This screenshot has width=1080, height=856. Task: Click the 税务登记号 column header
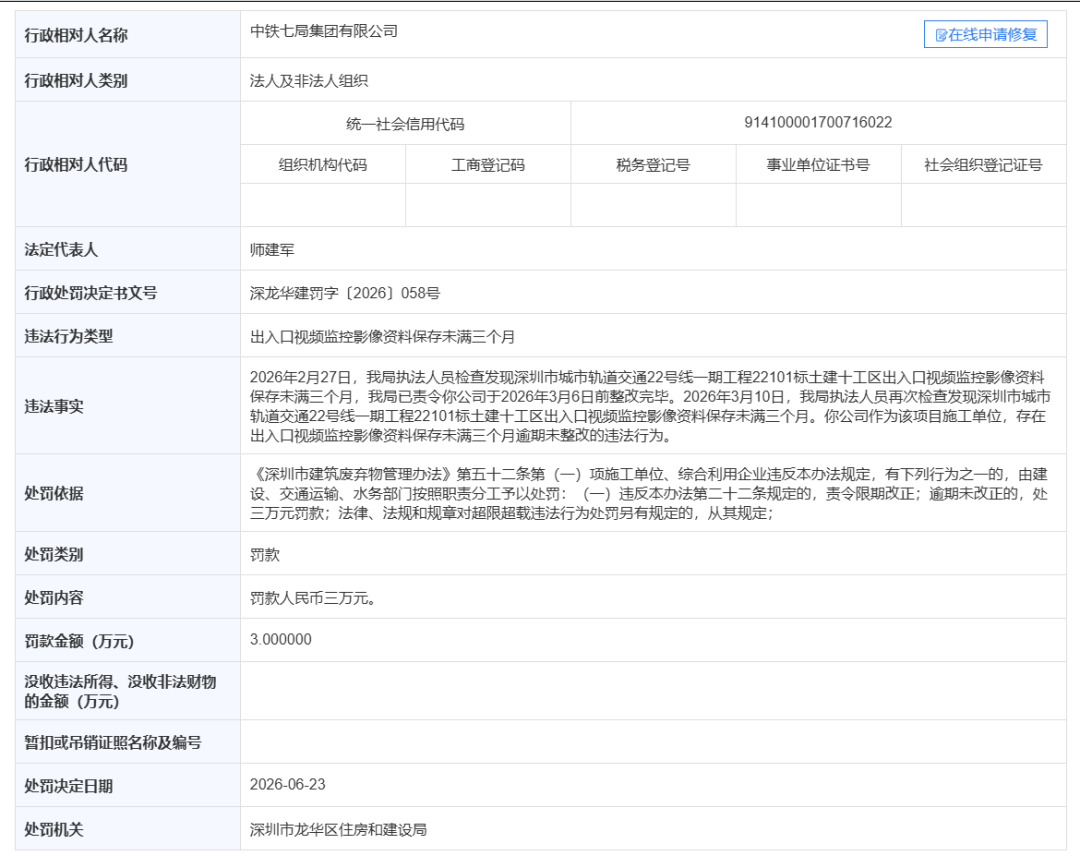tap(653, 165)
